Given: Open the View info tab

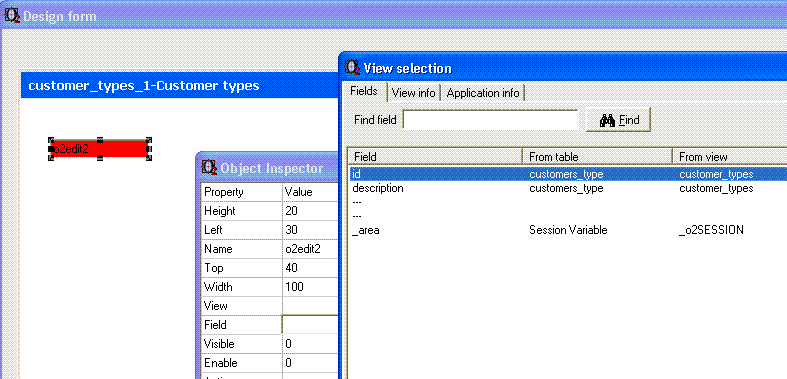Looking at the screenshot, I should [414, 93].
